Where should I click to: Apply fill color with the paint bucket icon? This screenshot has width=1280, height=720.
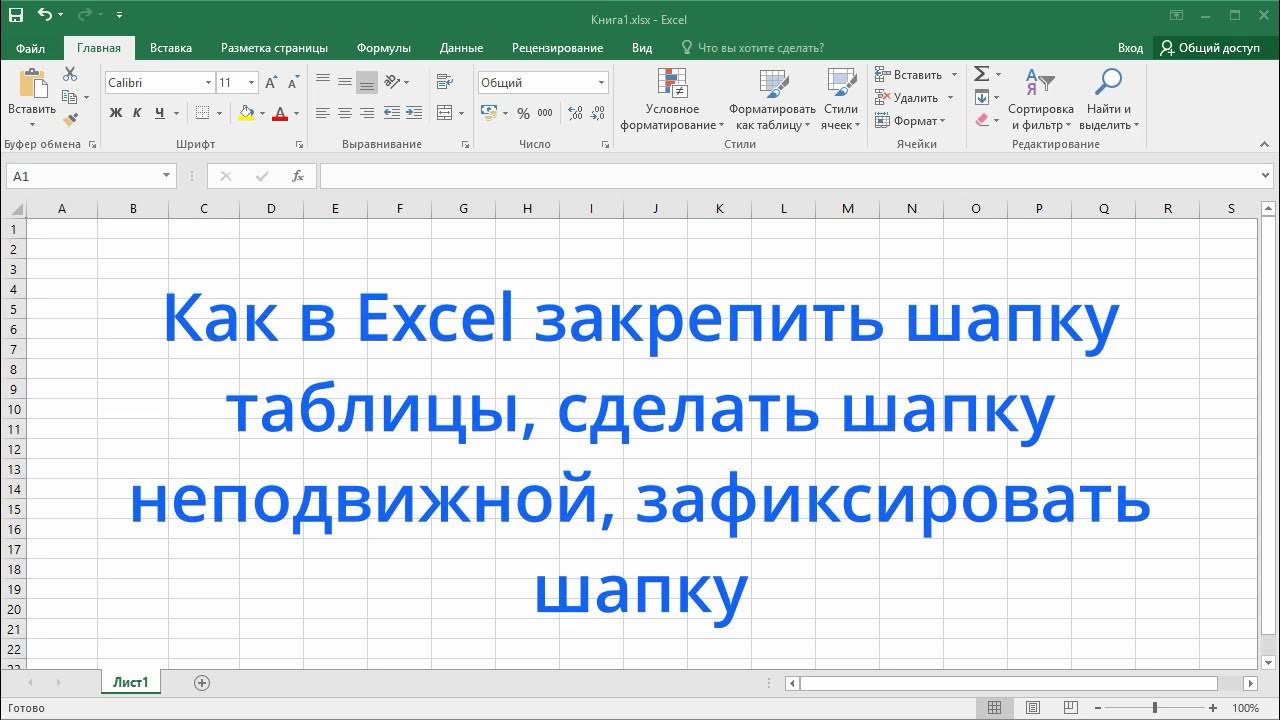tap(246, 113)
